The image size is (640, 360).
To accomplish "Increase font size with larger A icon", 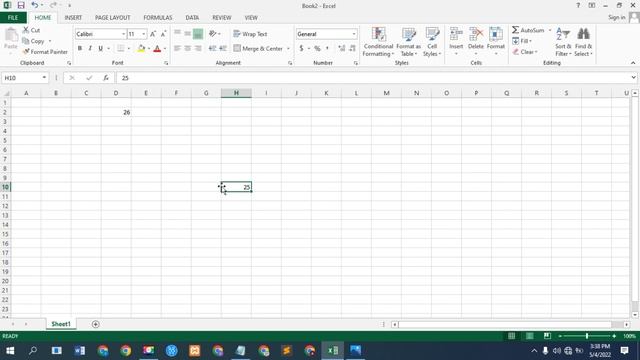I will pyautogui.click(x=153, y=34).
